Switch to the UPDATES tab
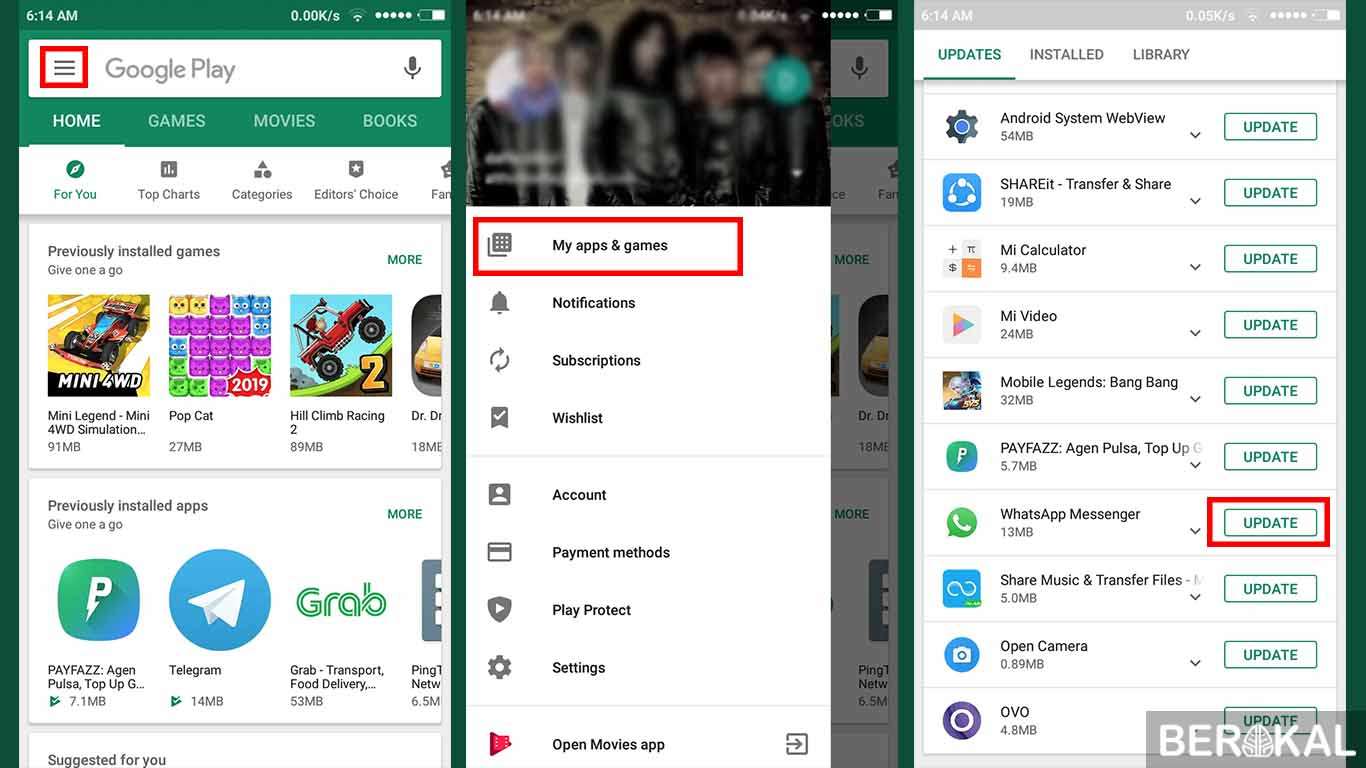This screenshot has width=1366, height=768. tap(969, 55)
